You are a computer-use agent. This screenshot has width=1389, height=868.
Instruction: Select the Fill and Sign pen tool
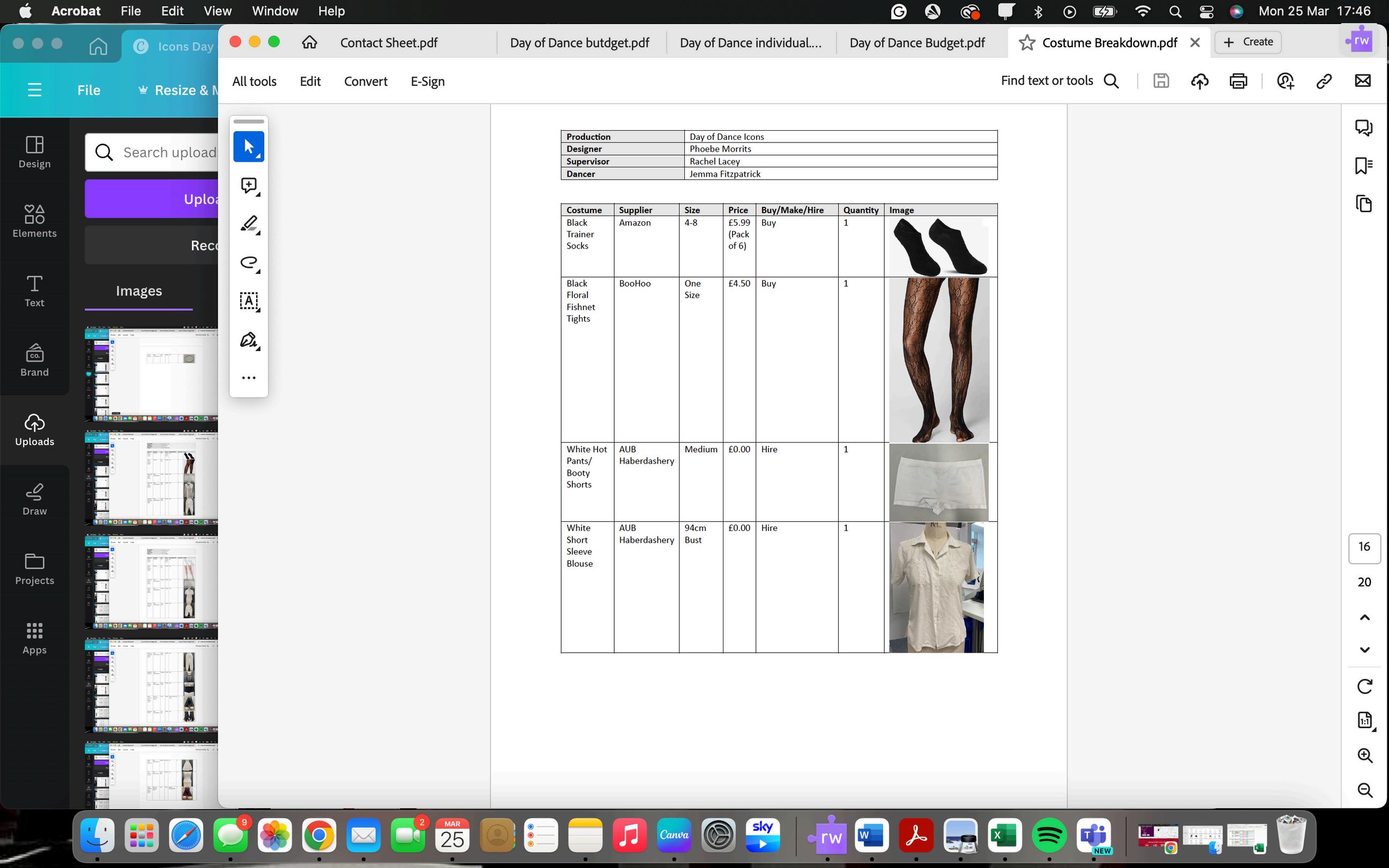pos(249,340)
